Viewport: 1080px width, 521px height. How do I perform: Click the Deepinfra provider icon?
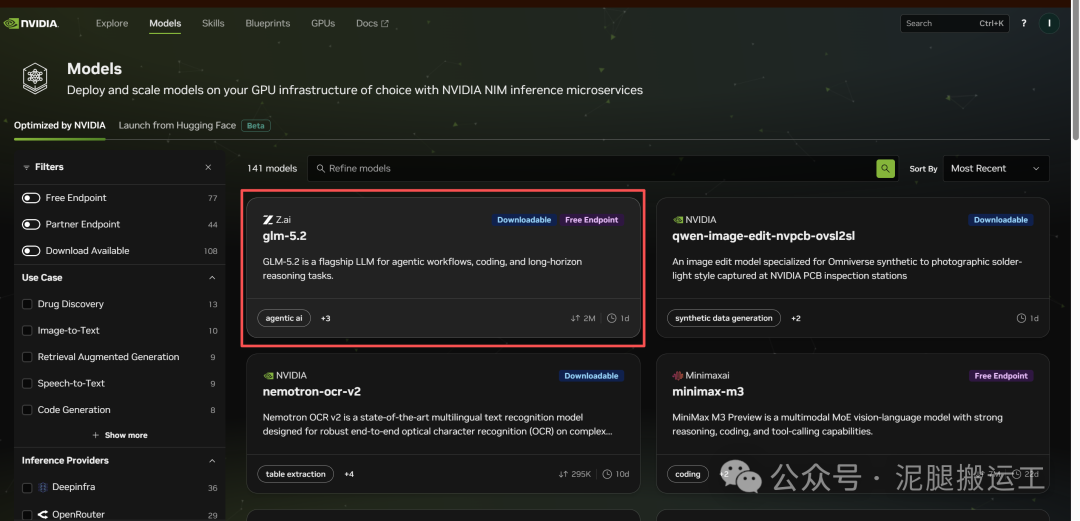[43, 487]
